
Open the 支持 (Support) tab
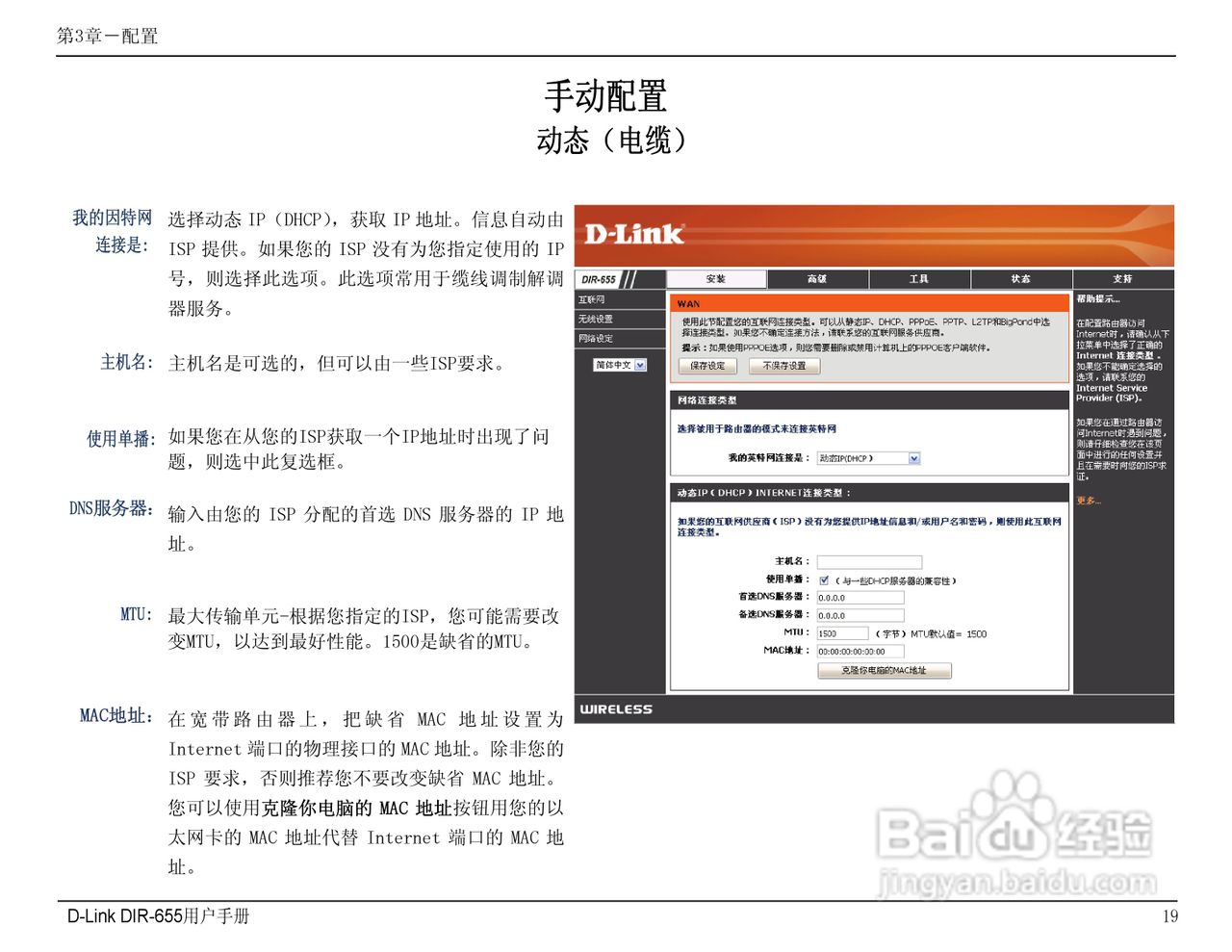pos(1123,279)
